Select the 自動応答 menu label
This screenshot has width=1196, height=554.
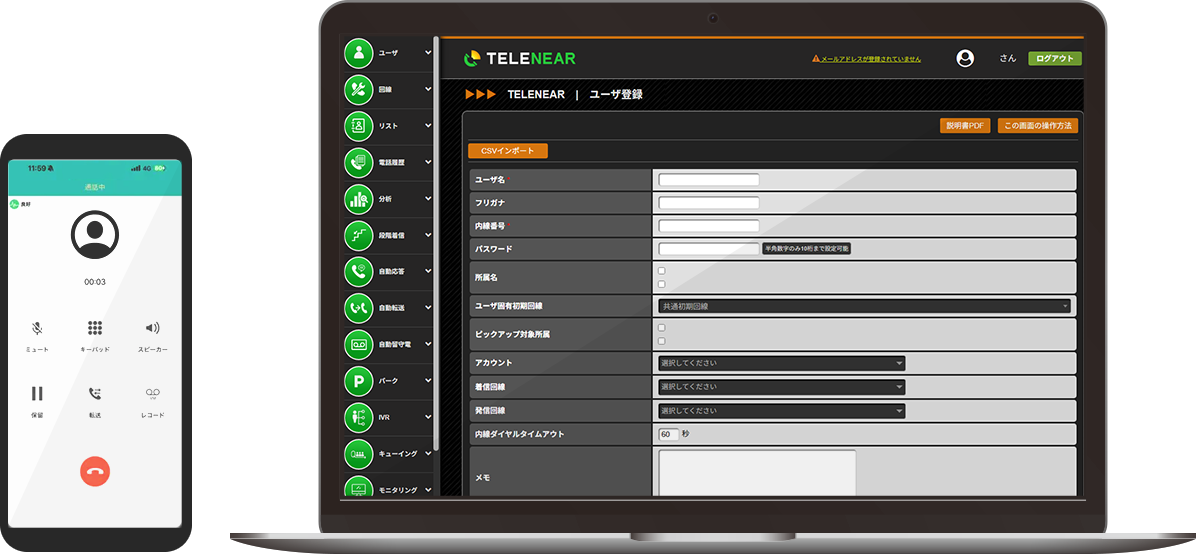coord(391,272)
